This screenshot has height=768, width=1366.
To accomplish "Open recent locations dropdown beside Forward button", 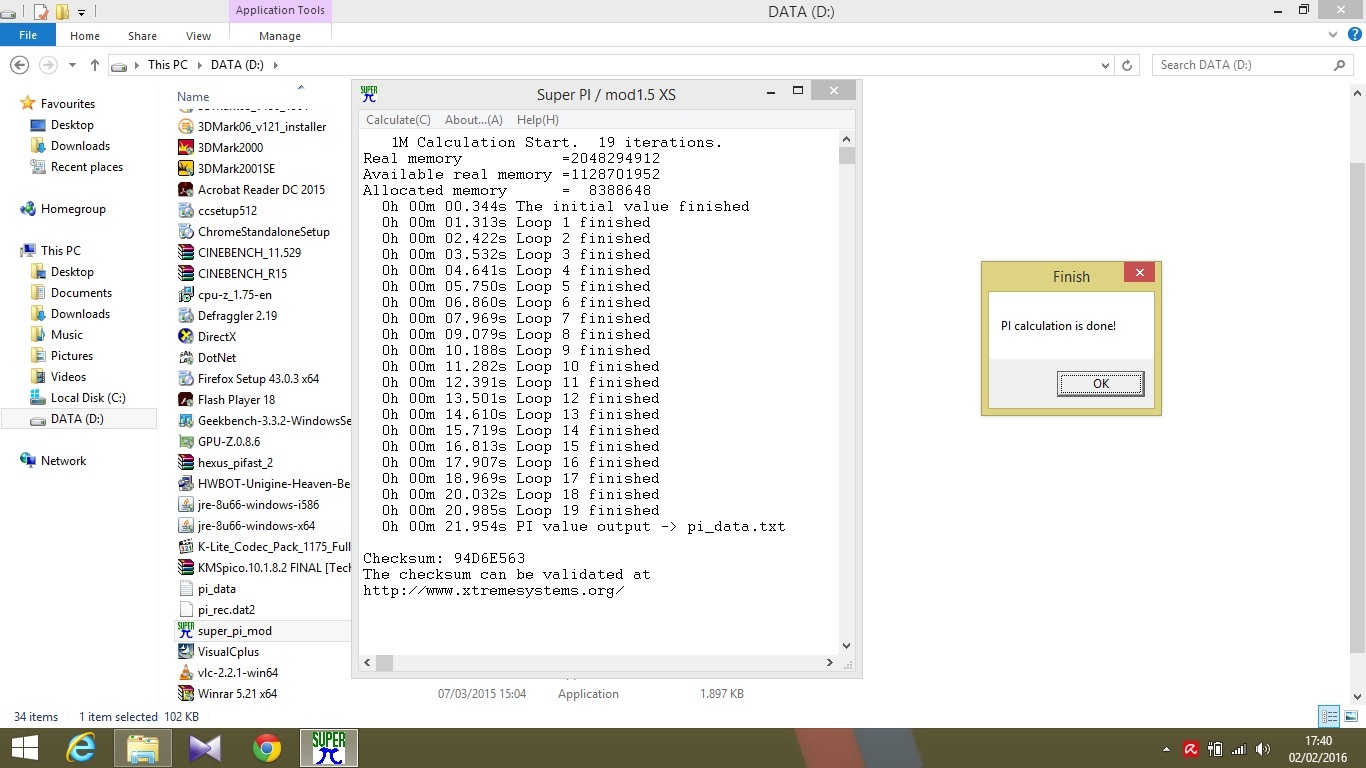I will pyautogui.click(x=72, y=65).
